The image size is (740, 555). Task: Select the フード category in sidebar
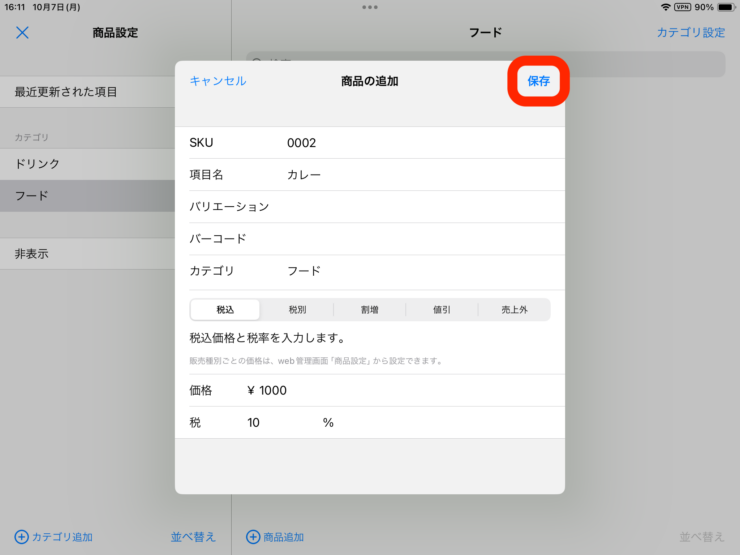[x=87, y=195]
